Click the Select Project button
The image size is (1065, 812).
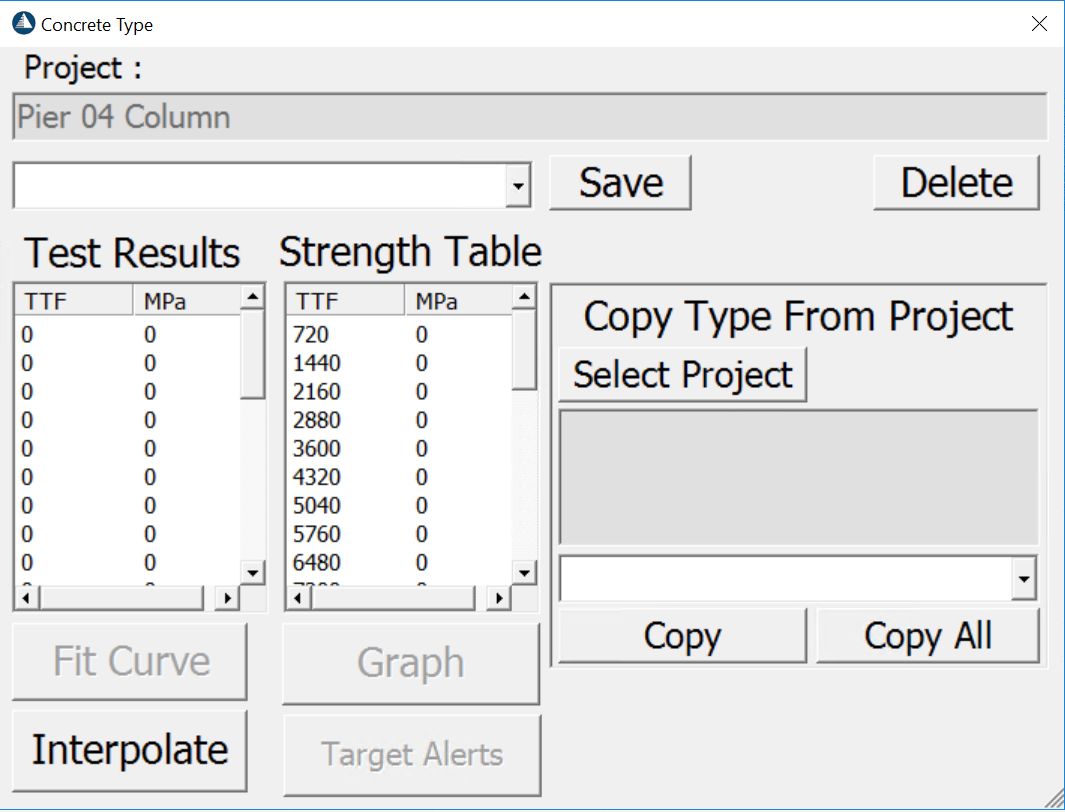[682, 375]
